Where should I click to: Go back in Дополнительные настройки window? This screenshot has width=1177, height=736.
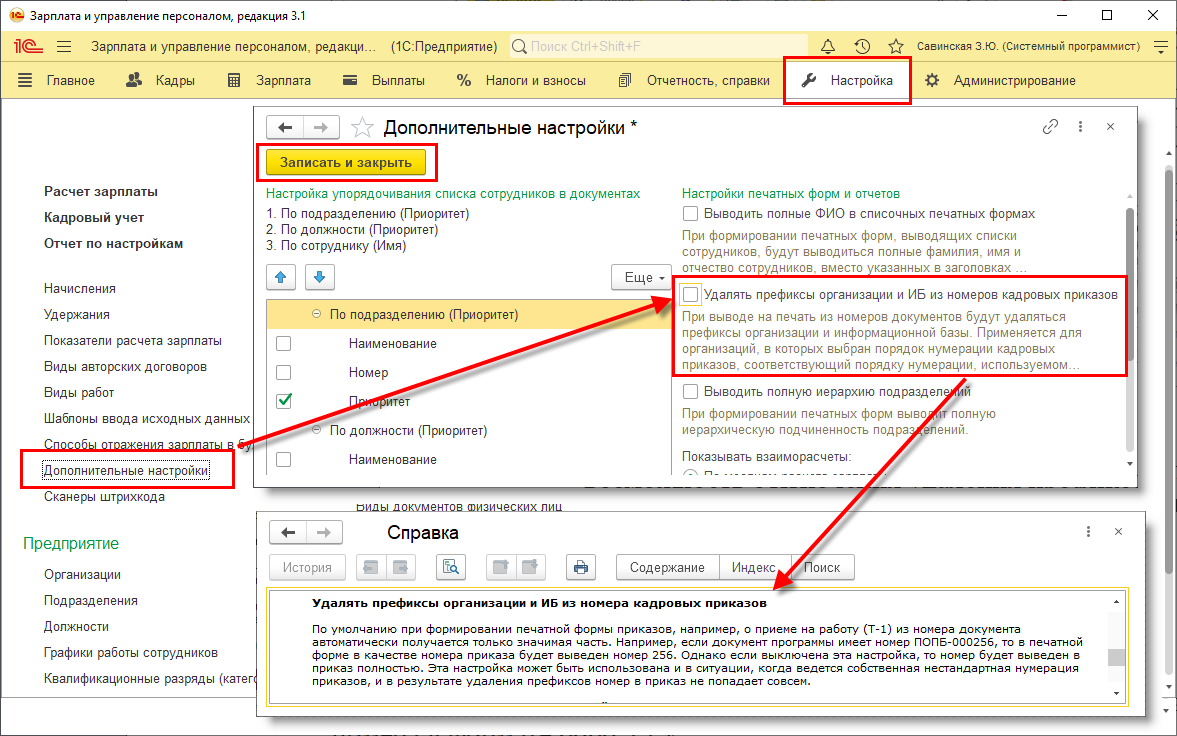[x=284, y=127]
